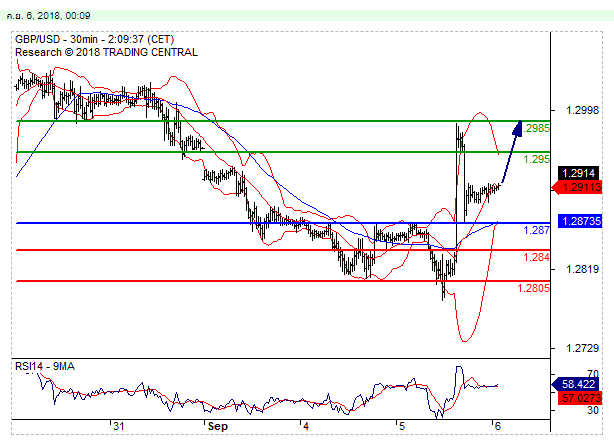Click the black 1.2914 price tag
Image resolution: width=614 pixels, height=441 pixels.
coord(580,173)
